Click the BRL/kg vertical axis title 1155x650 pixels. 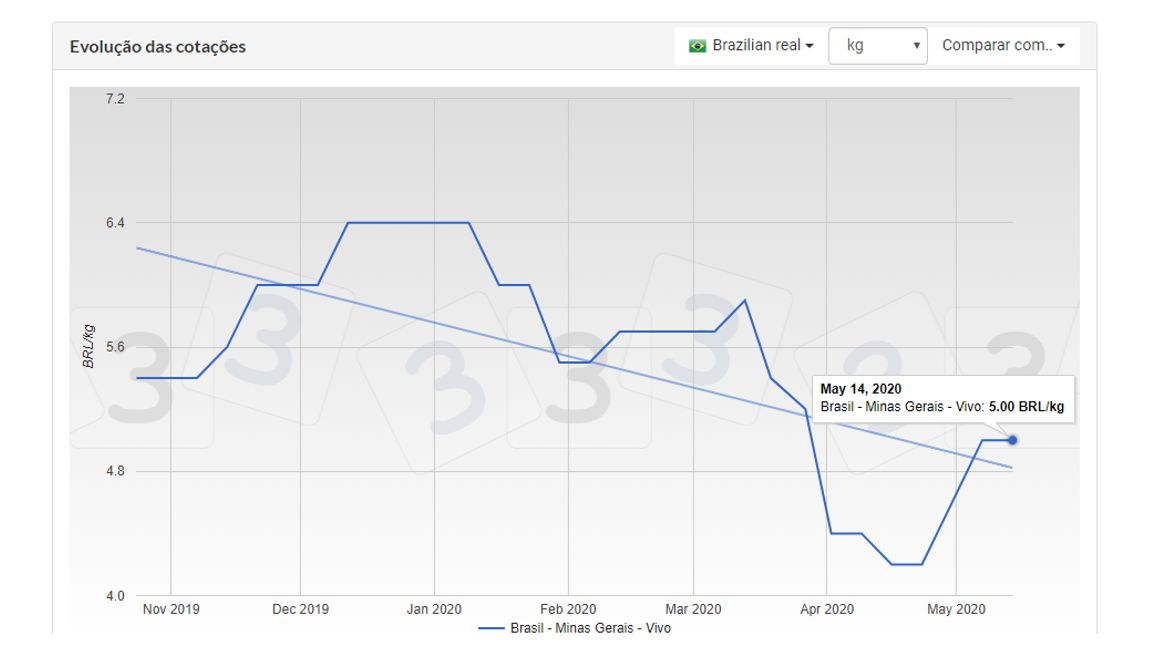pos(89,346)
